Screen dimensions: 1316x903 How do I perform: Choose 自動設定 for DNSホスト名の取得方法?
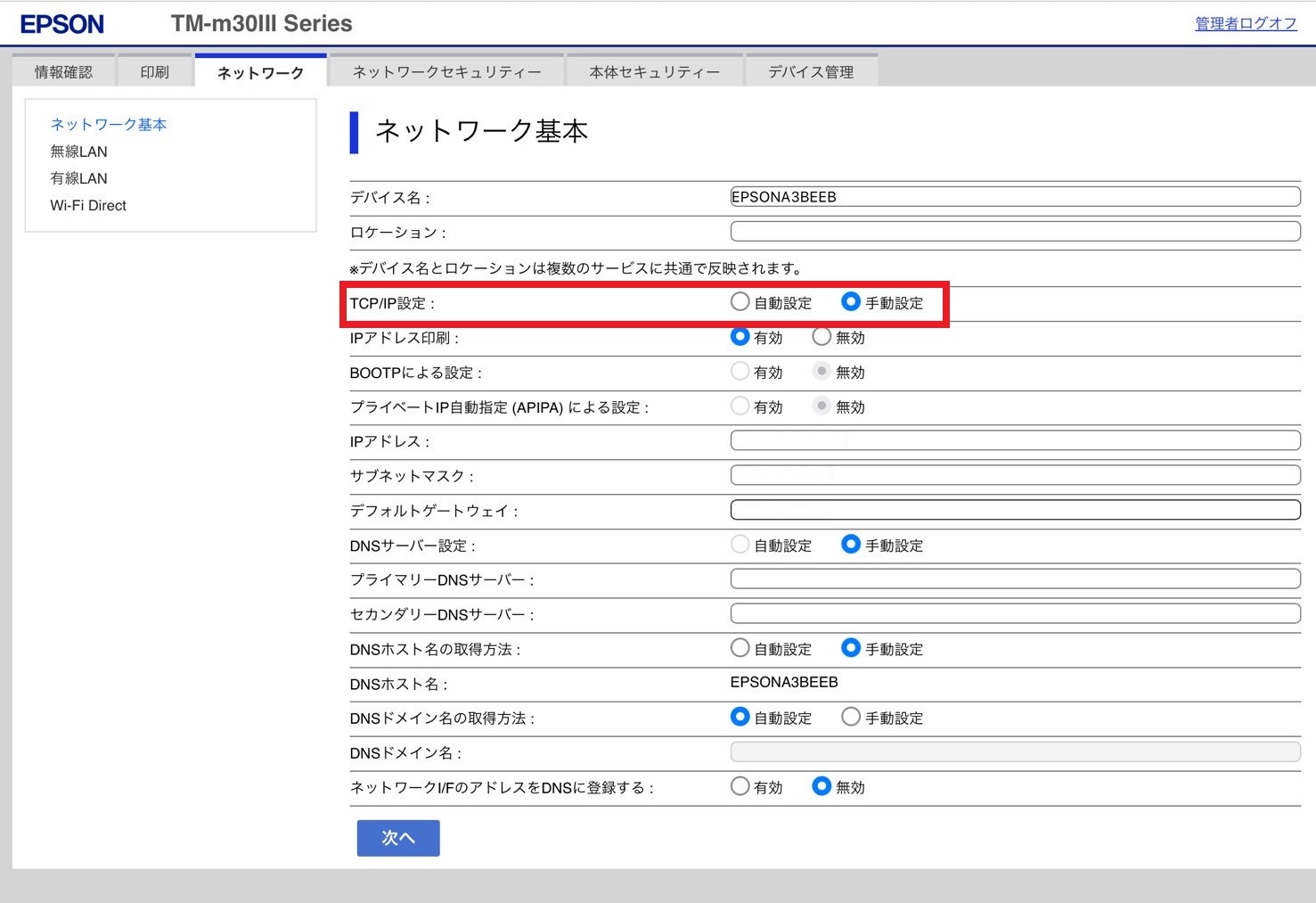coord(740,648)
